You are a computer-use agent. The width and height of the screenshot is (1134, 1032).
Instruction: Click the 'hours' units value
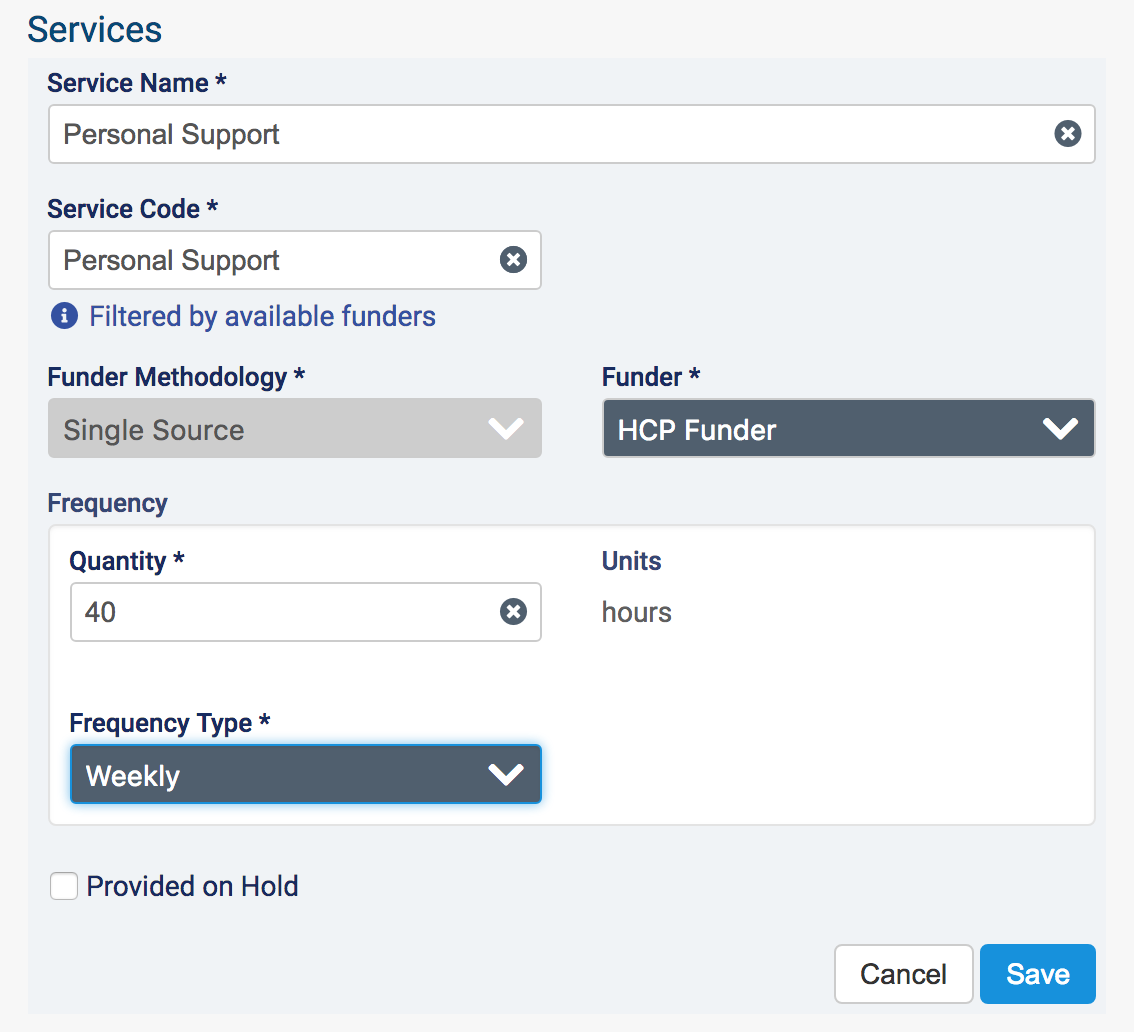636,612
